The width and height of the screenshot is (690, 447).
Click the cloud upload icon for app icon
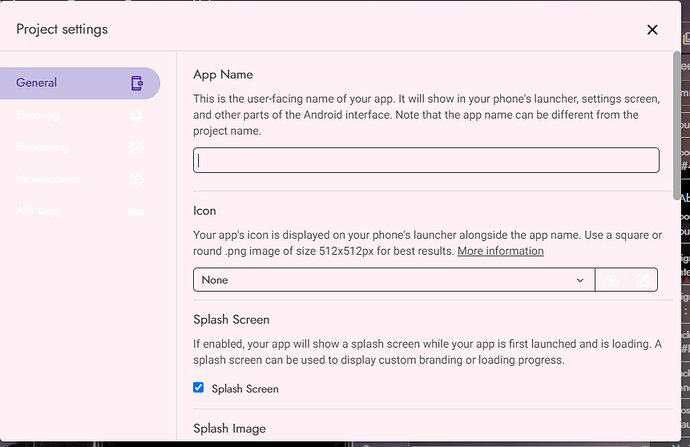(612, 281)
